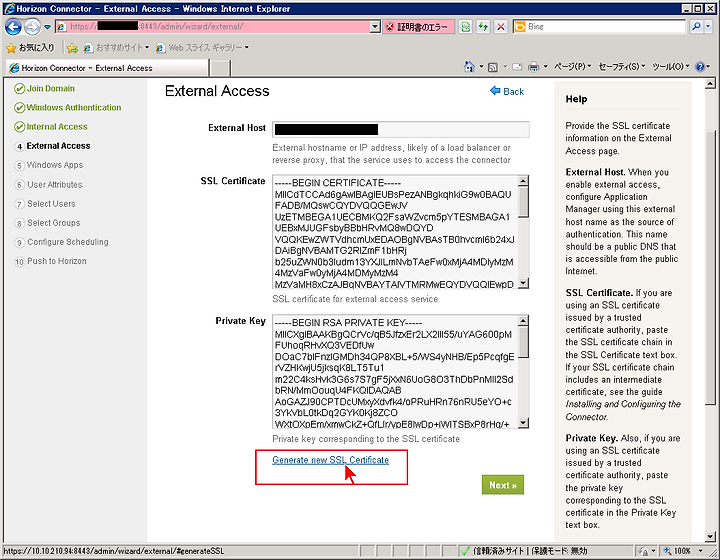Open the おすすめサイト suggested sites link
Screen dimensions: 720x560
tap(116, 47)
